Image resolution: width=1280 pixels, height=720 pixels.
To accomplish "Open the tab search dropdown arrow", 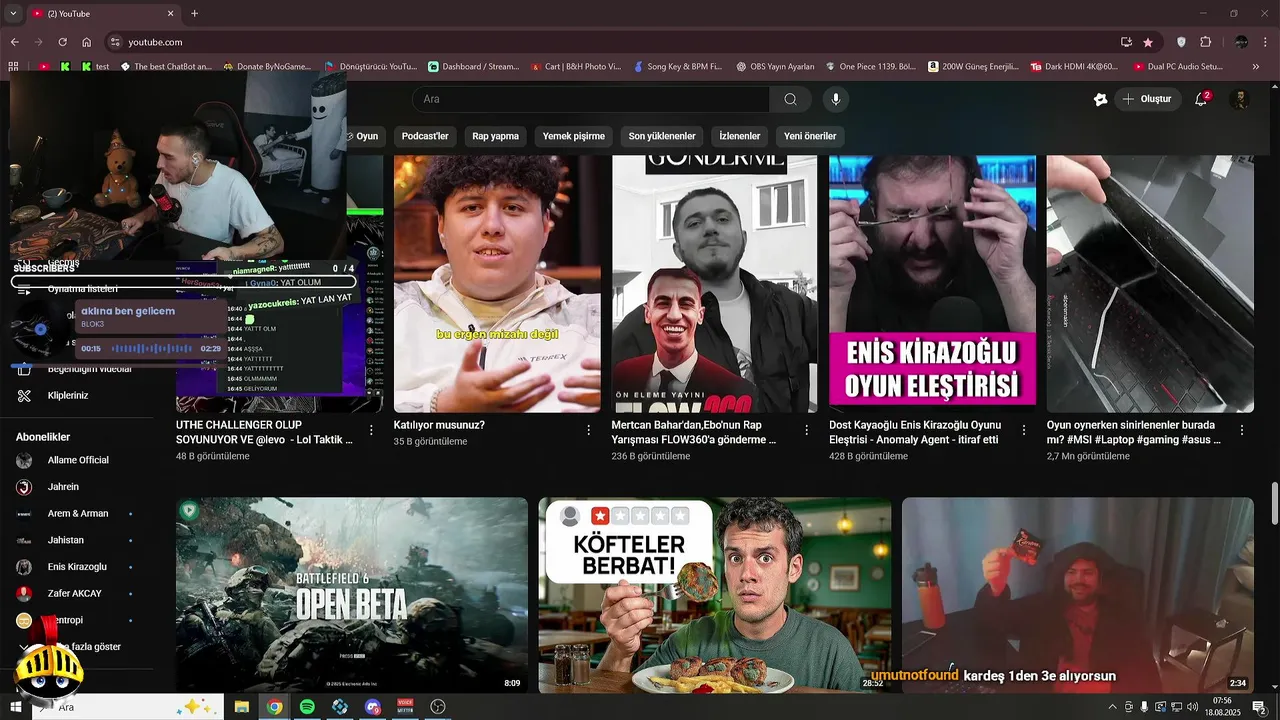I will click(13, 13).
